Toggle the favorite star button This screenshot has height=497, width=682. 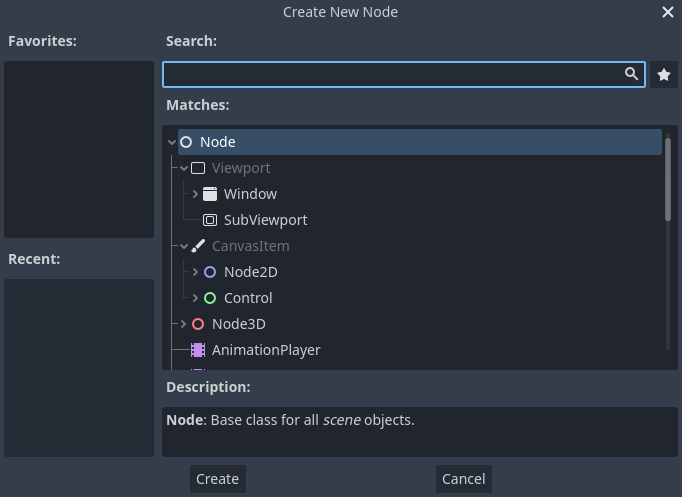[664, 75]
